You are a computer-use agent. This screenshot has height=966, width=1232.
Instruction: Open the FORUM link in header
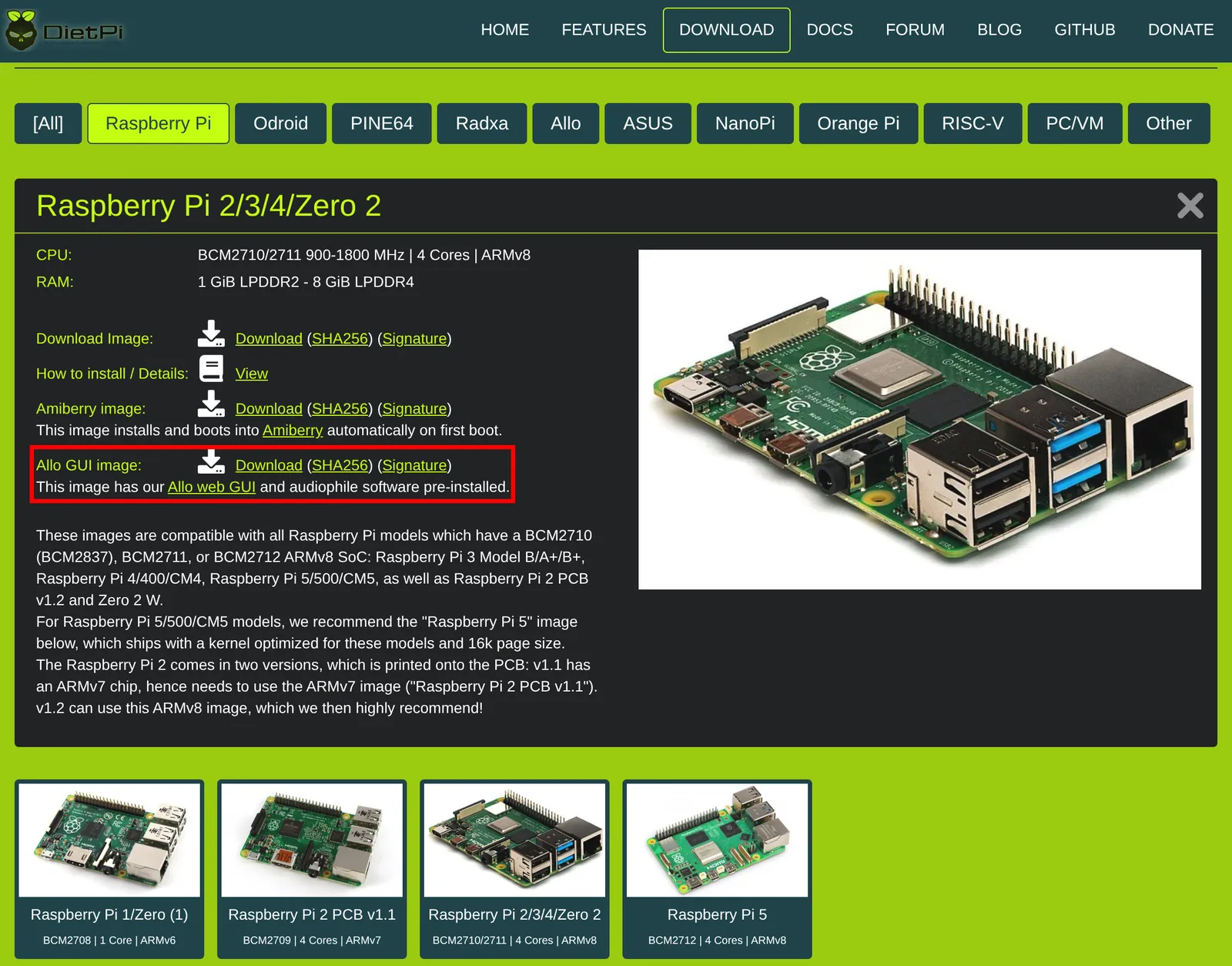915,30
